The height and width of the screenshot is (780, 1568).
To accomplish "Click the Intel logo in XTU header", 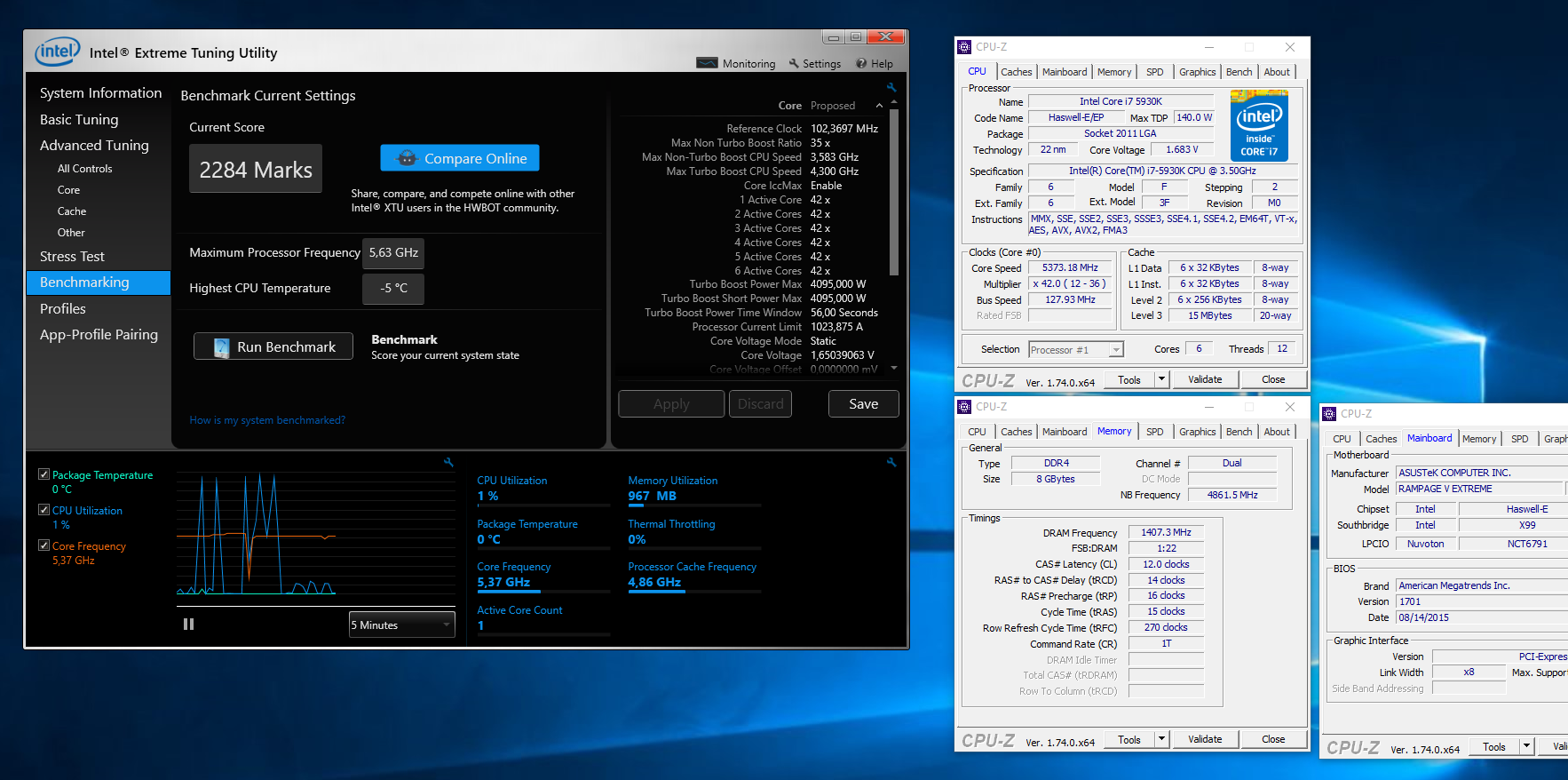I will (x=58, y=52).
